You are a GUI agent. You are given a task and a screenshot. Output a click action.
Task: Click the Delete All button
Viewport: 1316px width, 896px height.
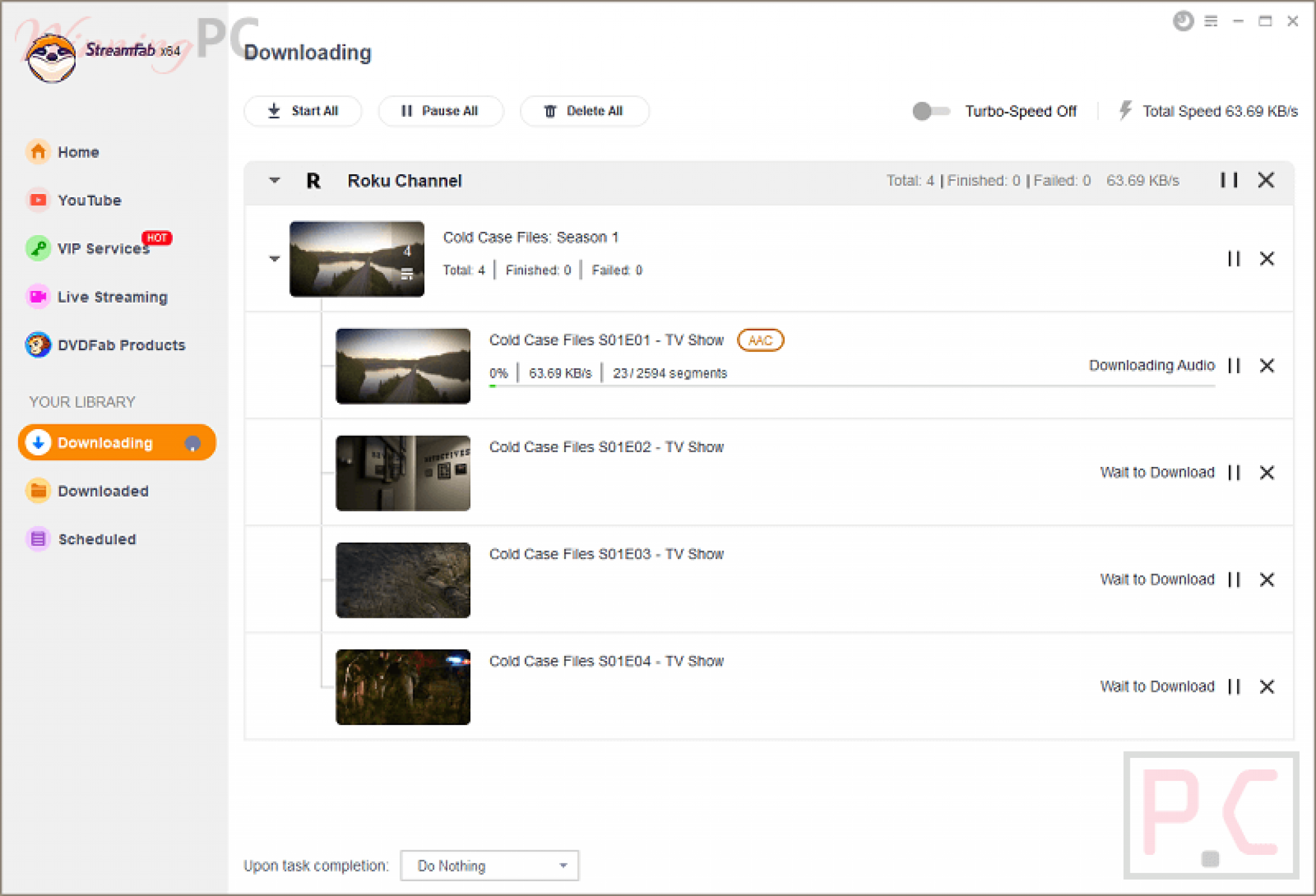point(584,111)
